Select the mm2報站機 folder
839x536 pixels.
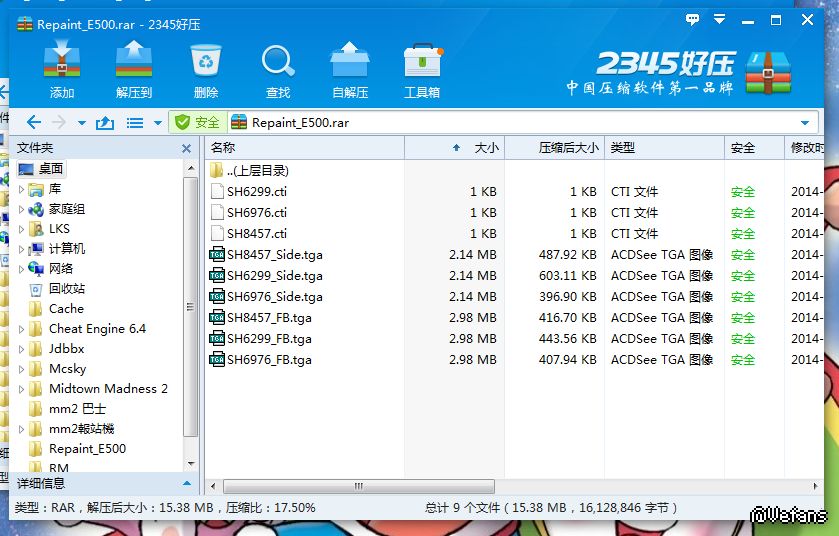(x=72, y=429)
